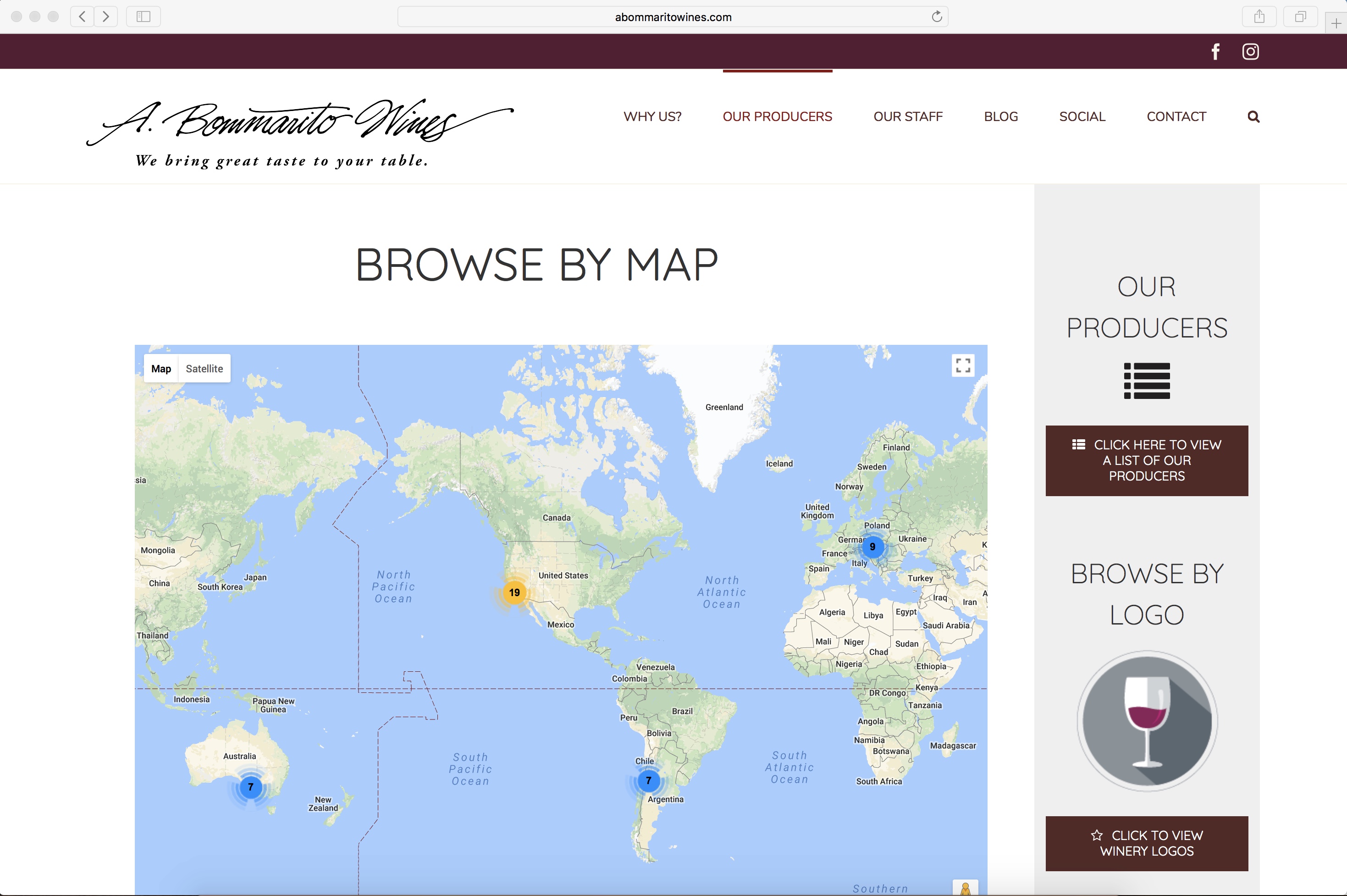Click the Canada label on the map
The width and height of the screenshot is (1347, 896).
click(x=557, y=518)
